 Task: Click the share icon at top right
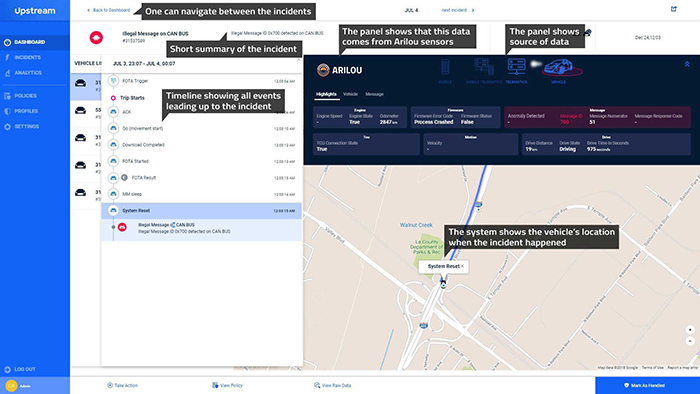pyautogui.click(x=674, y=9)
